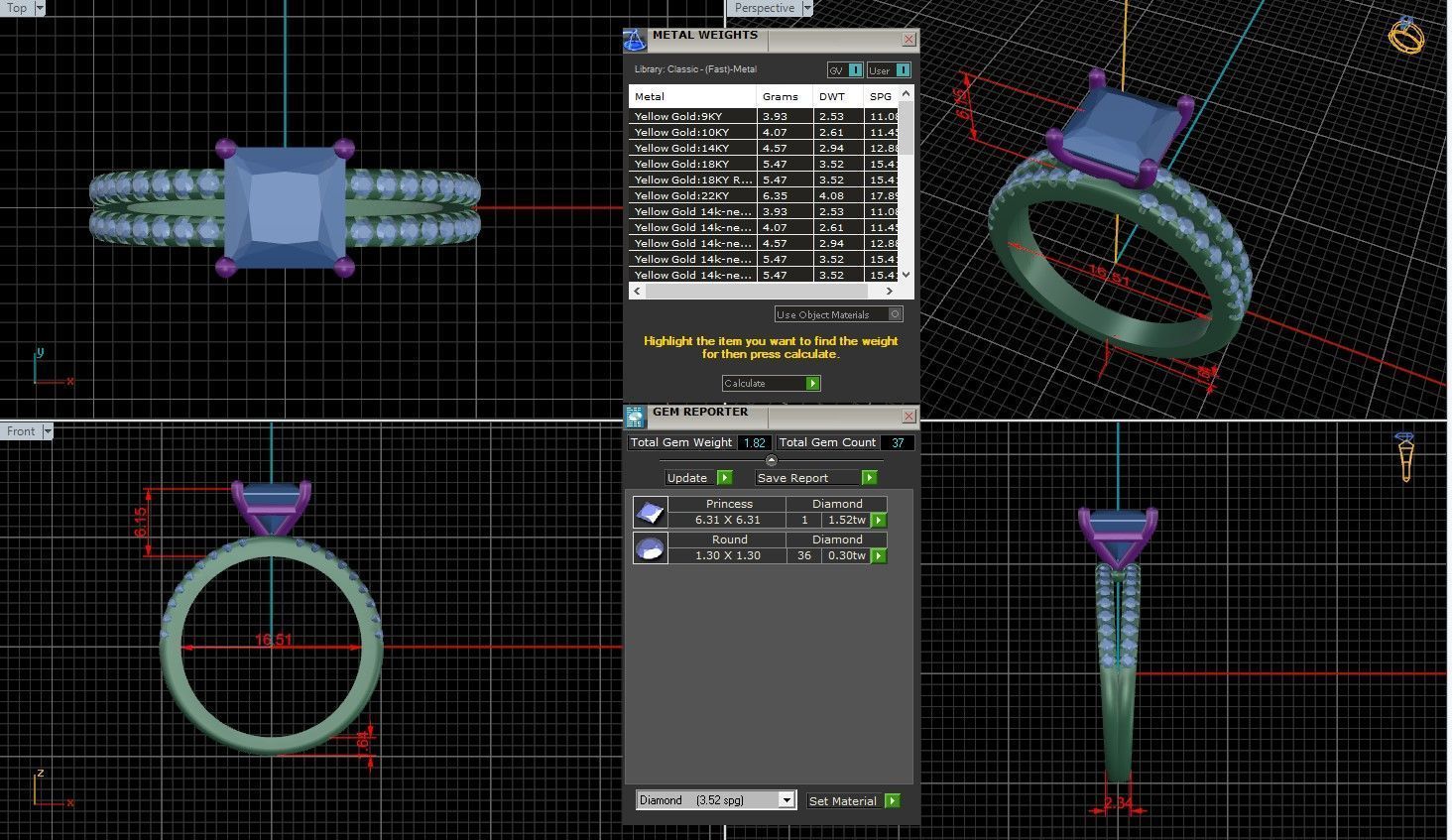Select the Yellow Gold:9KY row

point(765,117)
